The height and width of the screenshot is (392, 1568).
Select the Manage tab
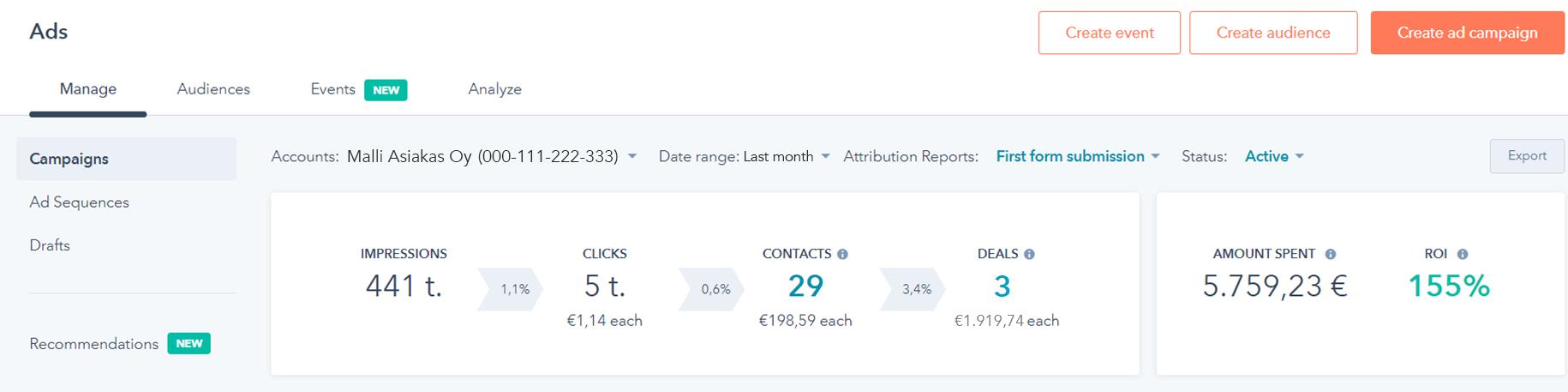pyautogui.click(x=88, y=89)
